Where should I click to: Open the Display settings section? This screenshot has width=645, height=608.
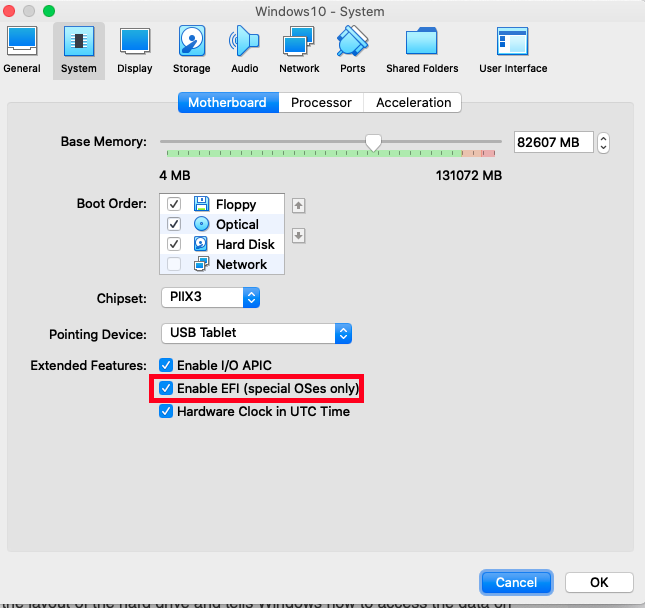click(135, 51)
